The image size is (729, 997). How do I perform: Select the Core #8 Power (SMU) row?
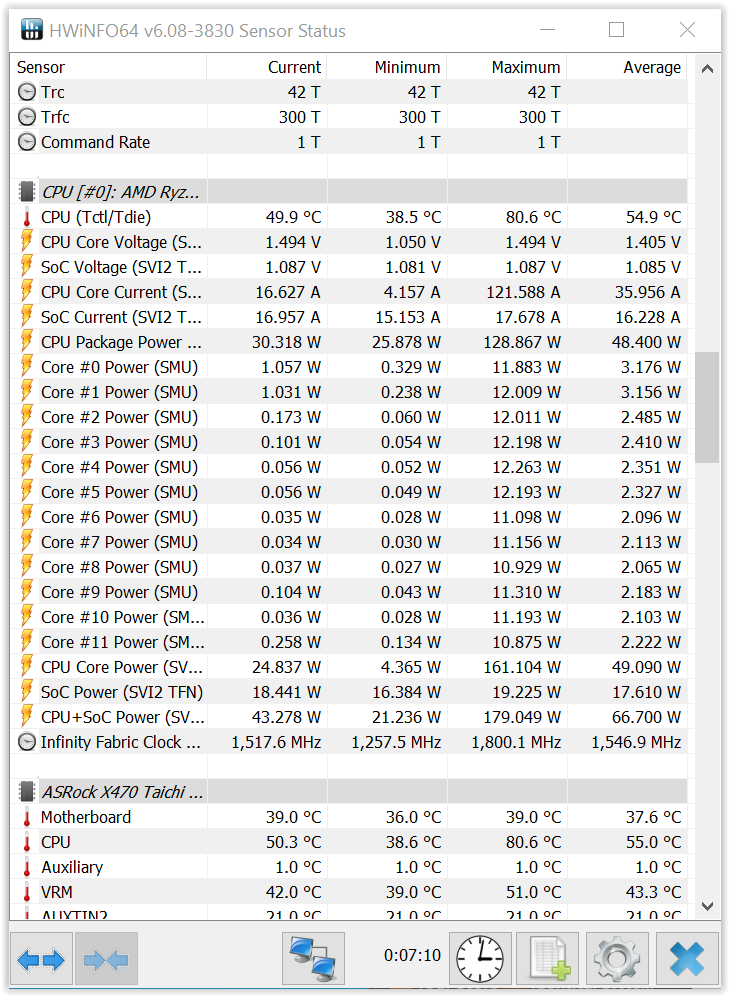[x=349, y=567]
